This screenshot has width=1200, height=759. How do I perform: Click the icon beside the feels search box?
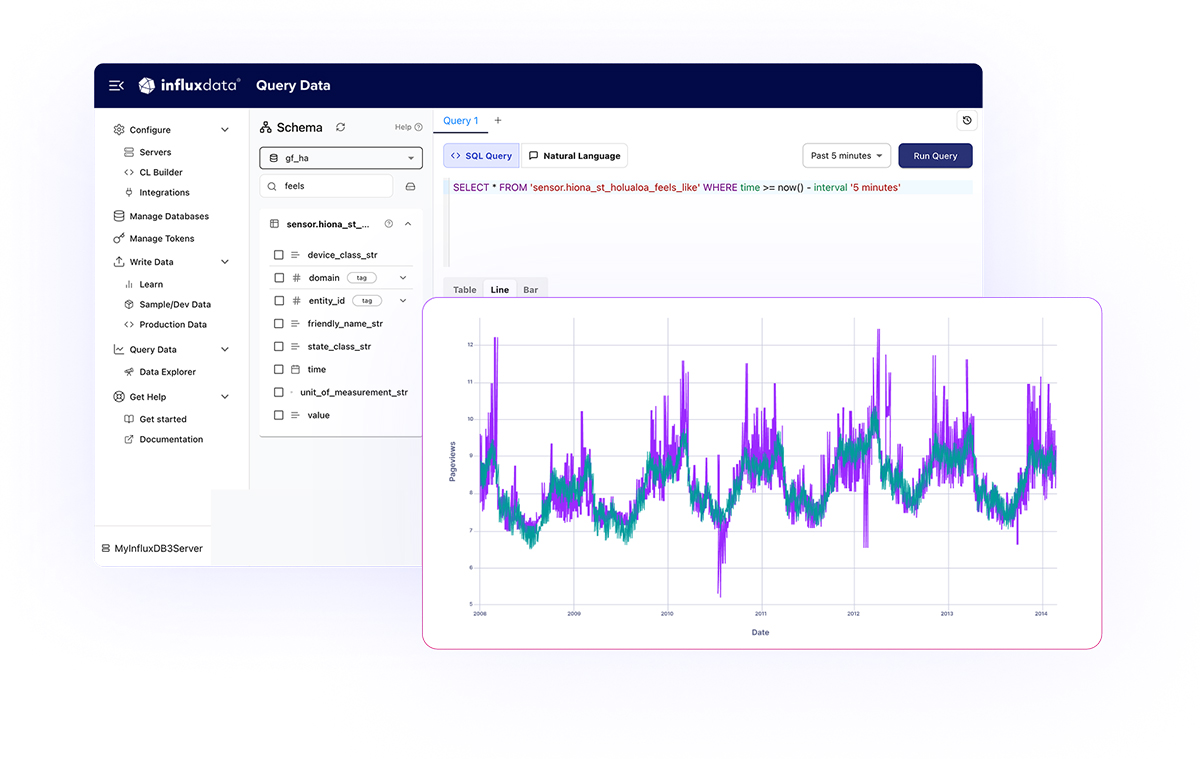(x=410, y=186)
